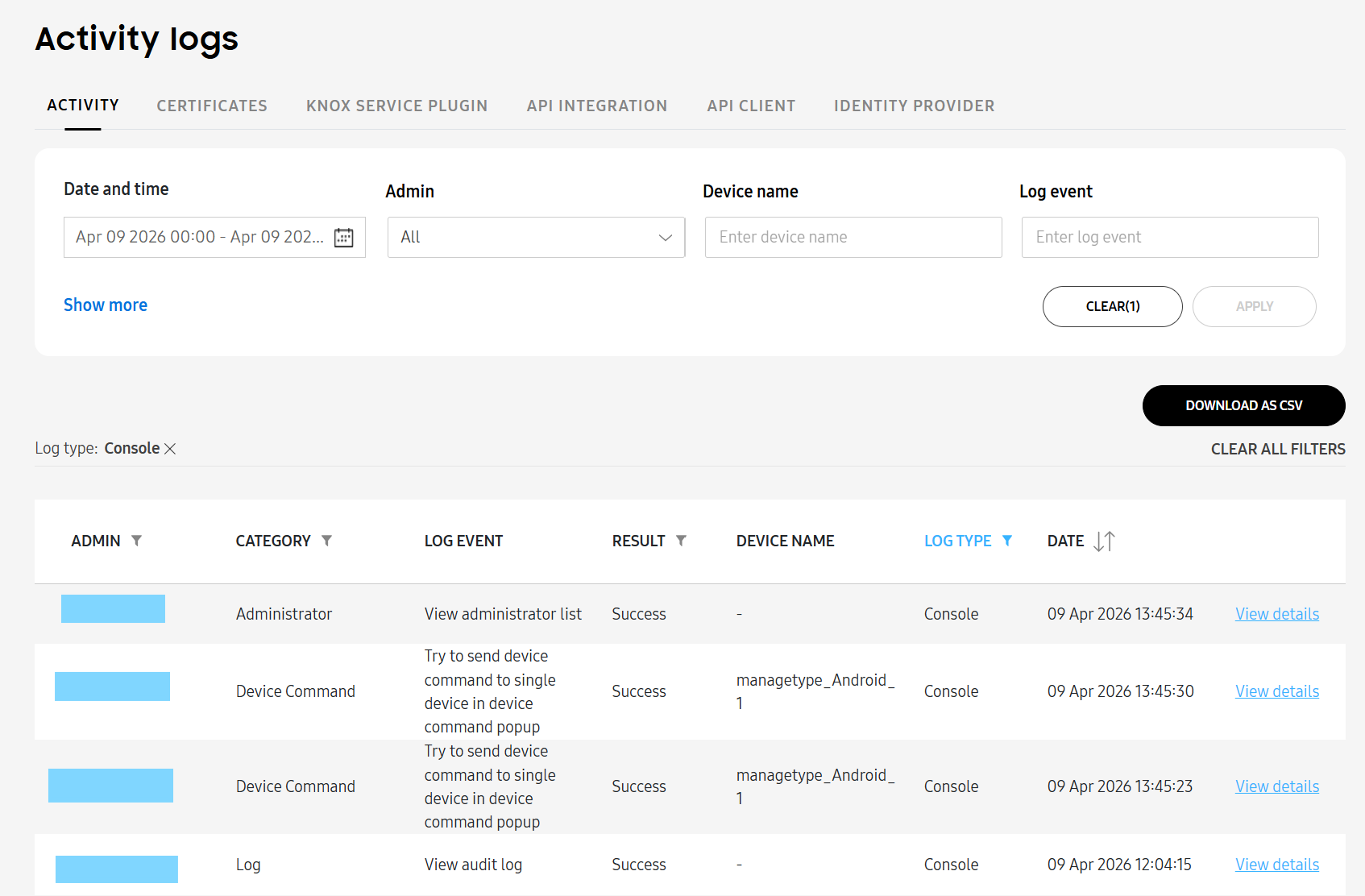Focus the Enter log event field
This screenshot has height=896, width=1365.
[x=1170, y=237]
